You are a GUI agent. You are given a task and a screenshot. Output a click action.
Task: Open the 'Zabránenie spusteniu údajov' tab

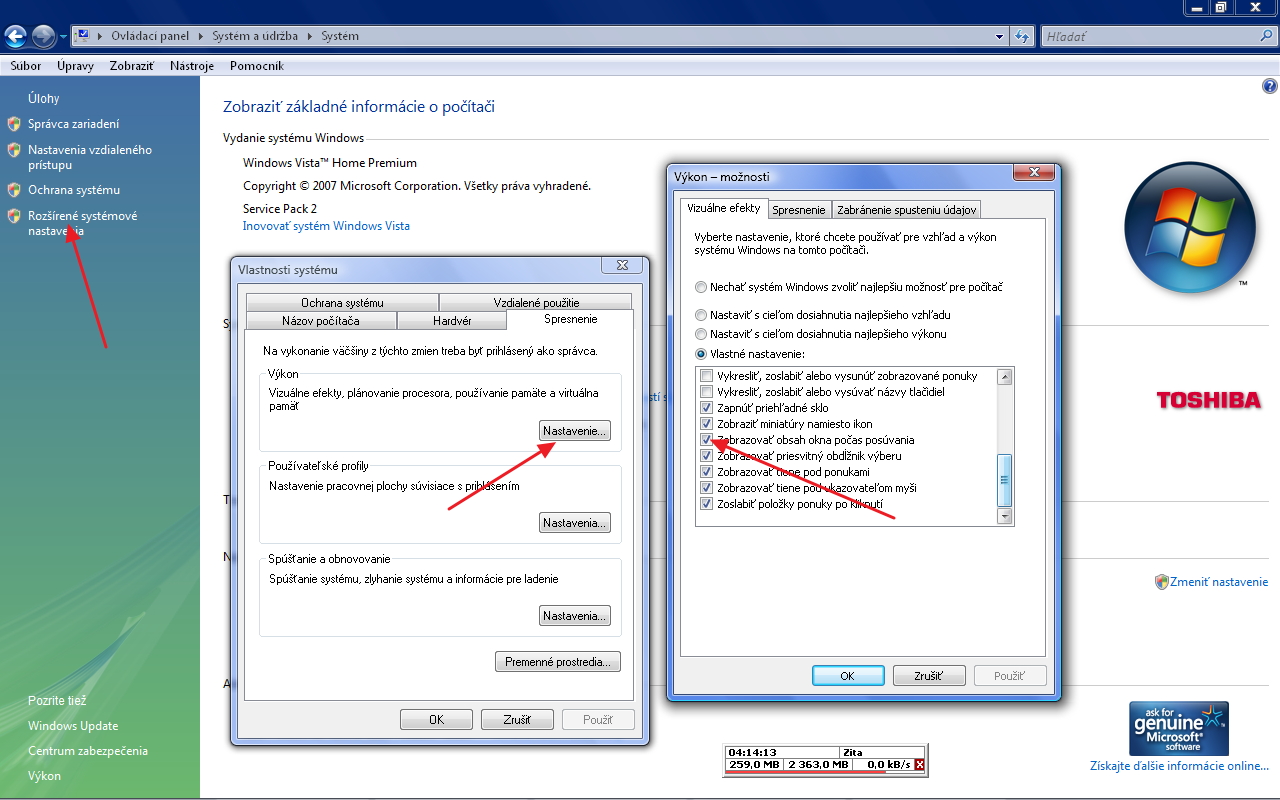tap(907, 210)
